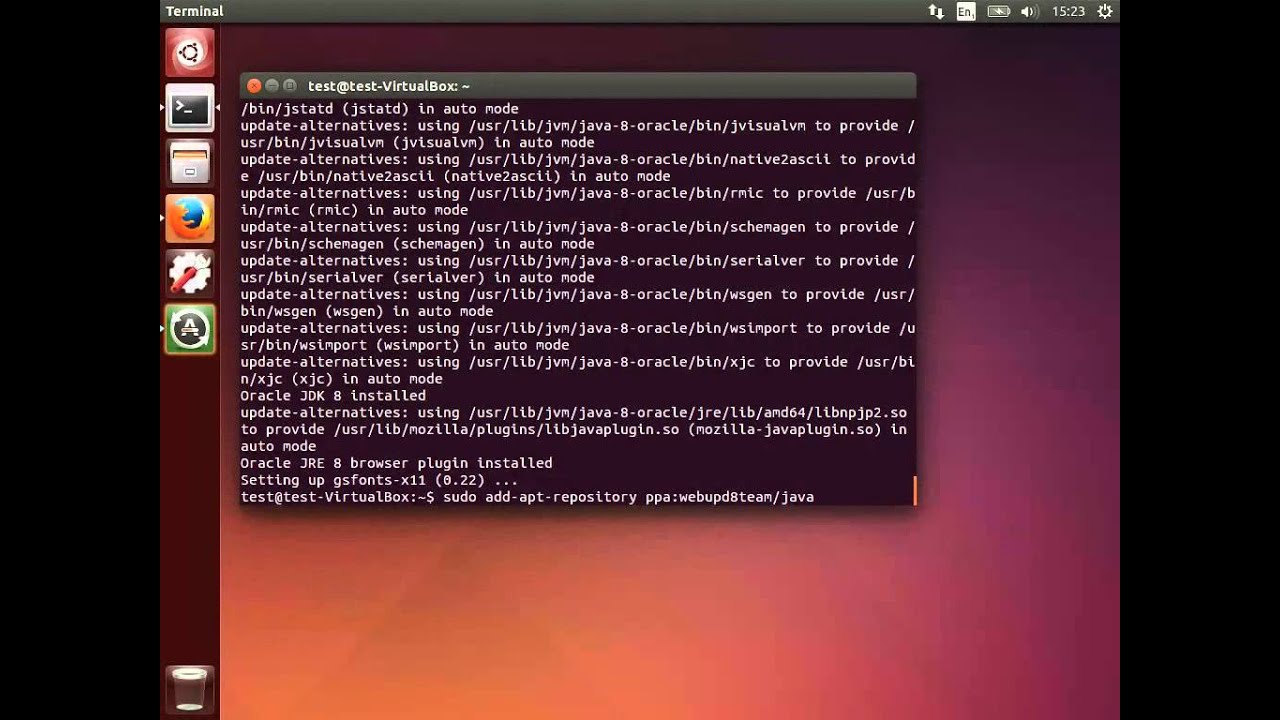Open the Trash in the launcher
Viewport: 1280px width, 720px height.
coord(190,689)
